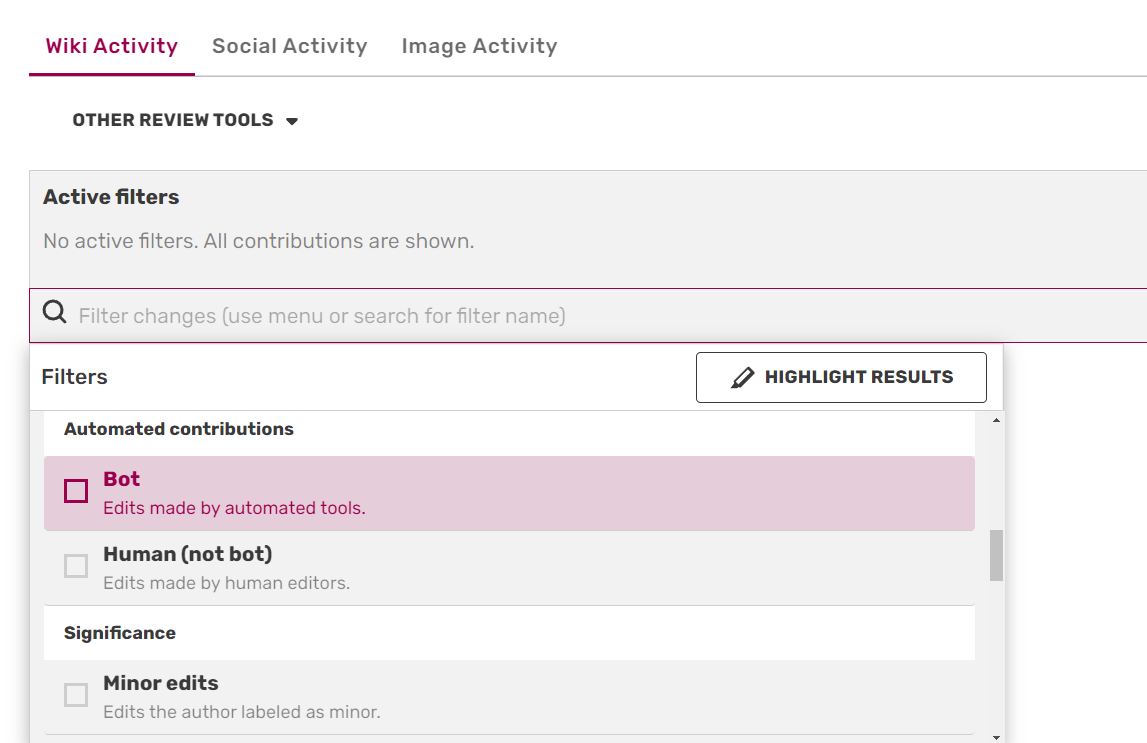The image size is (1147, 743).
Task: Open the Social Activity tab
Action: coord(290,46)
